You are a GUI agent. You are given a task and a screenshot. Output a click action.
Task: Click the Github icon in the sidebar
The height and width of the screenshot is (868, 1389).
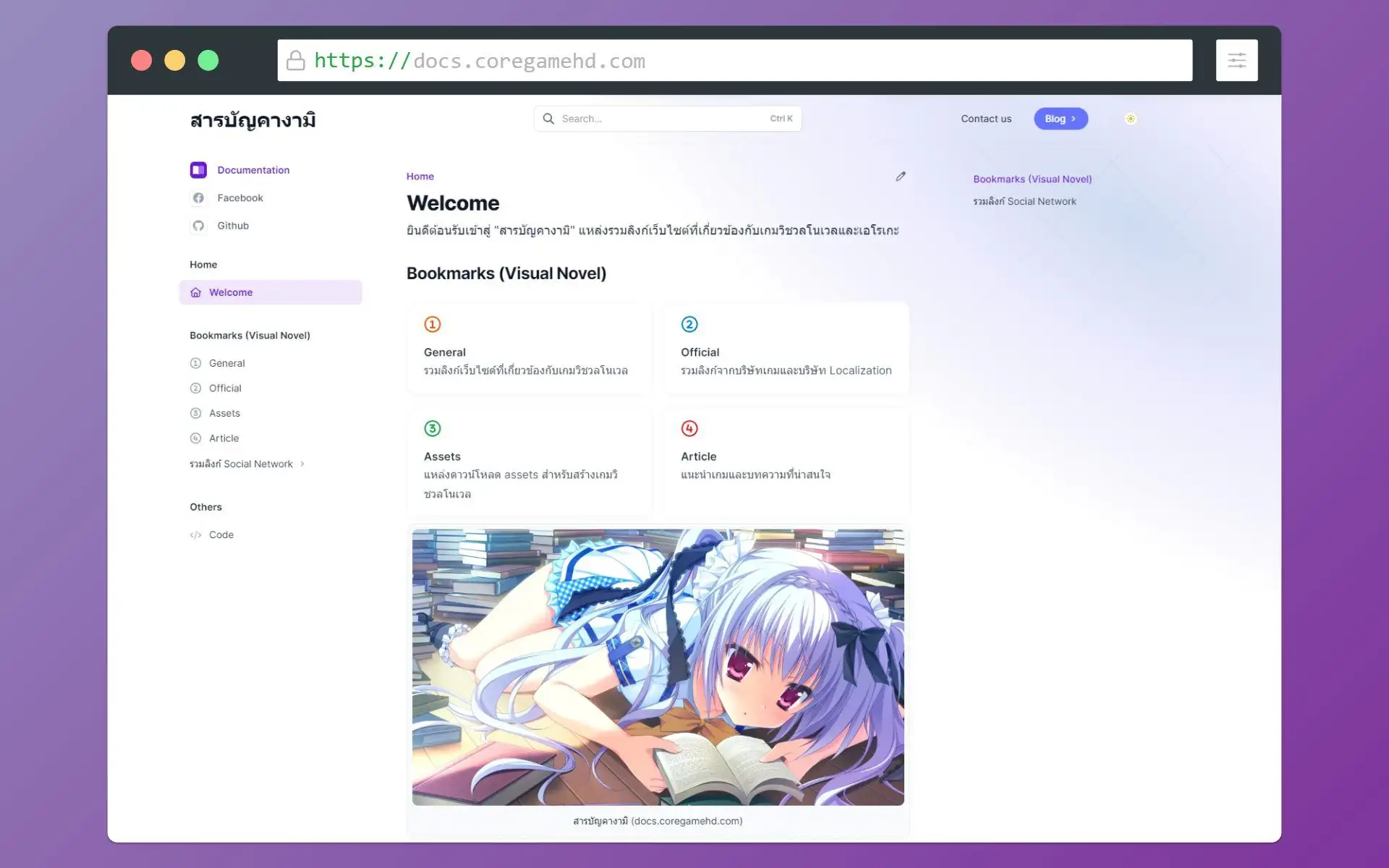pos(198,226)
